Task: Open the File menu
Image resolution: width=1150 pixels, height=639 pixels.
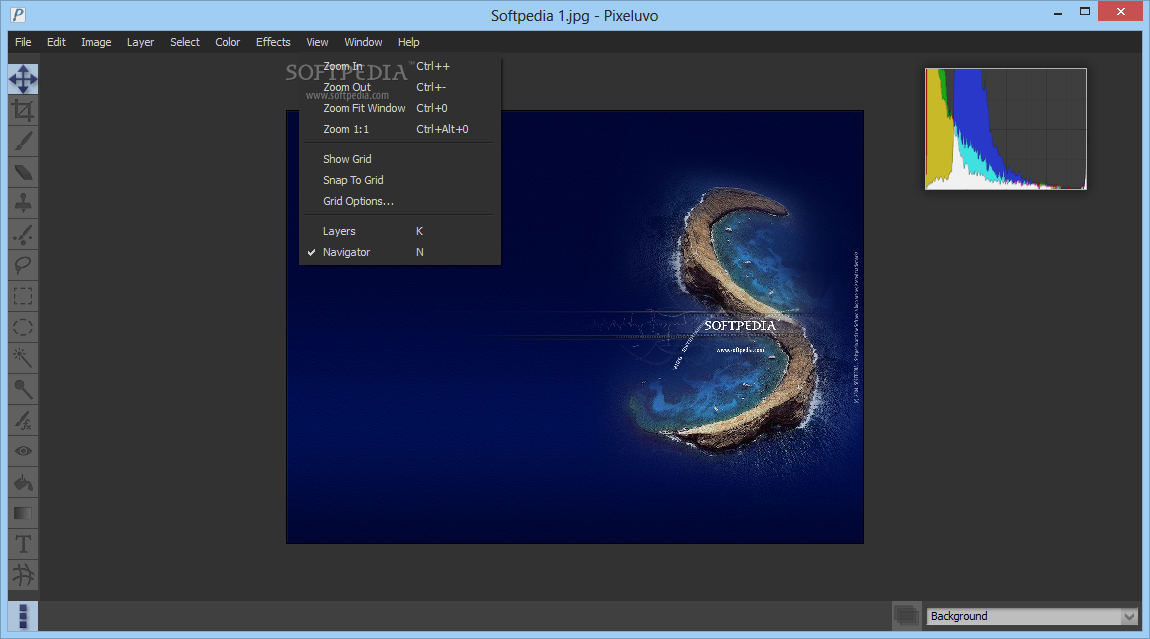Action: click(x=23, y=42)
